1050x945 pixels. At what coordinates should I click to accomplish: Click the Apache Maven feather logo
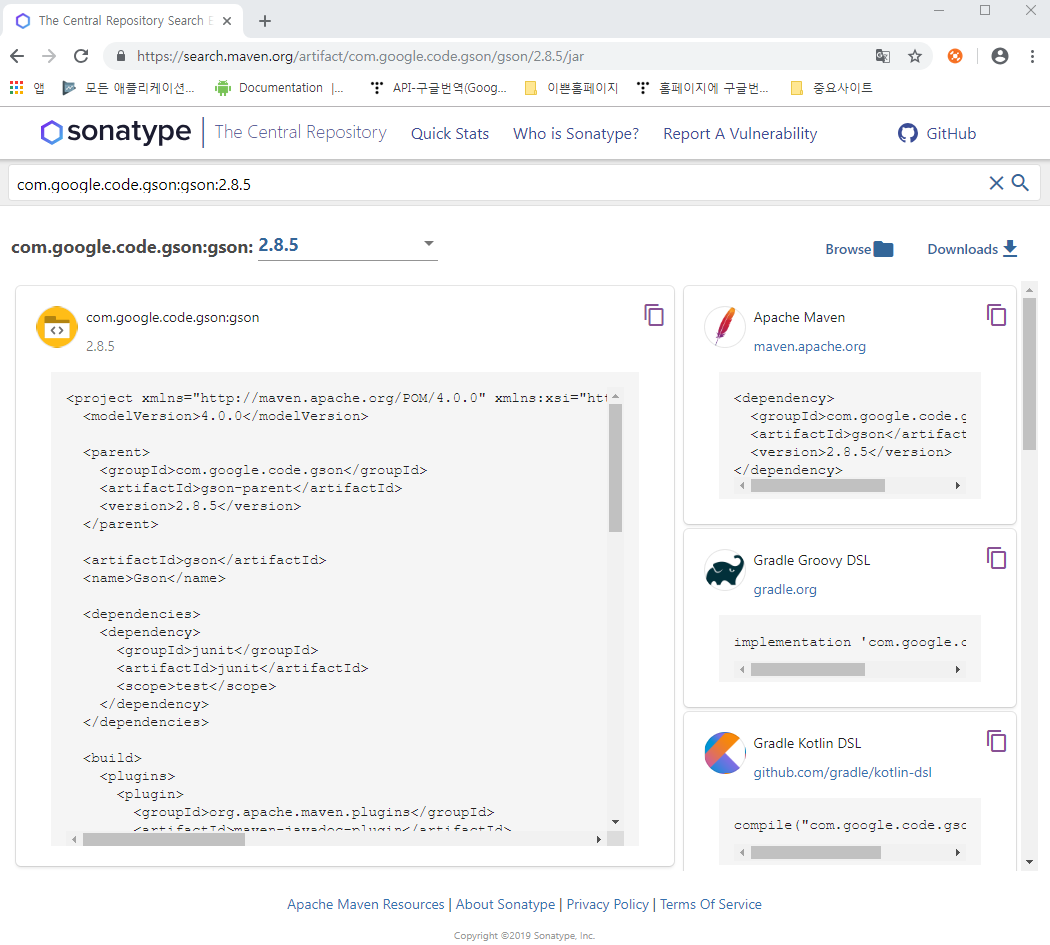coord(725,326)
